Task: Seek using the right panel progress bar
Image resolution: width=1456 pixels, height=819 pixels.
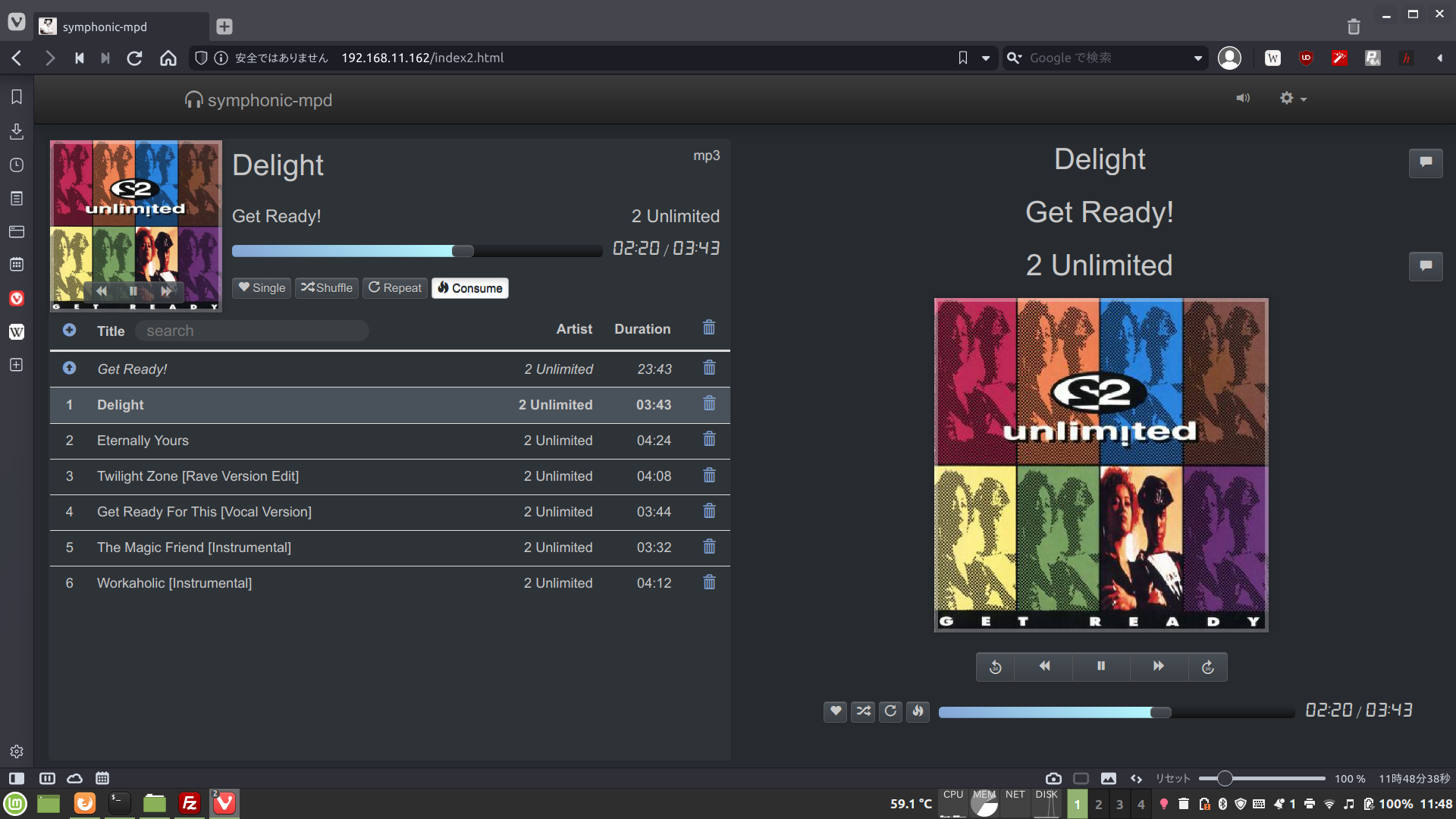Action: [x=1116, y=712]
